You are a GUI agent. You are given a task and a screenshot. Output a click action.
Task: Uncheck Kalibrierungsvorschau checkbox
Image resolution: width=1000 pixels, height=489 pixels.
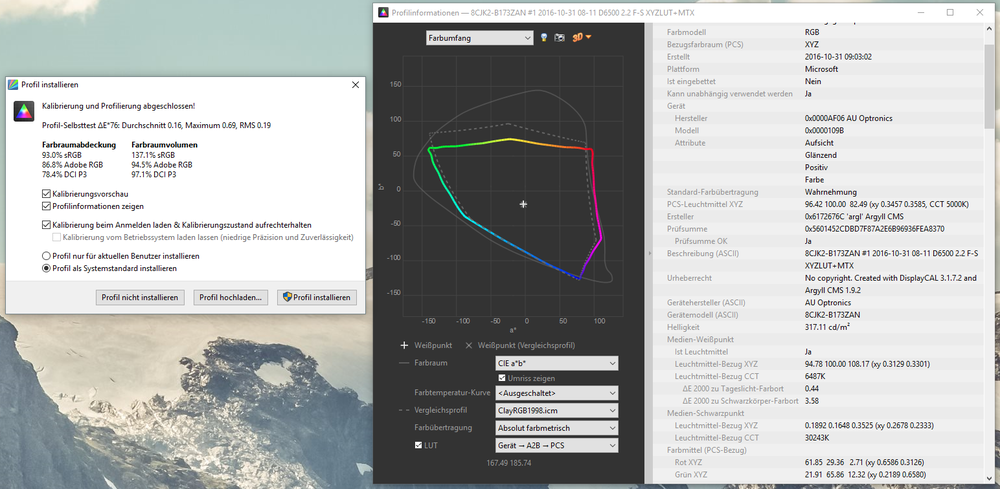point(47,193)
